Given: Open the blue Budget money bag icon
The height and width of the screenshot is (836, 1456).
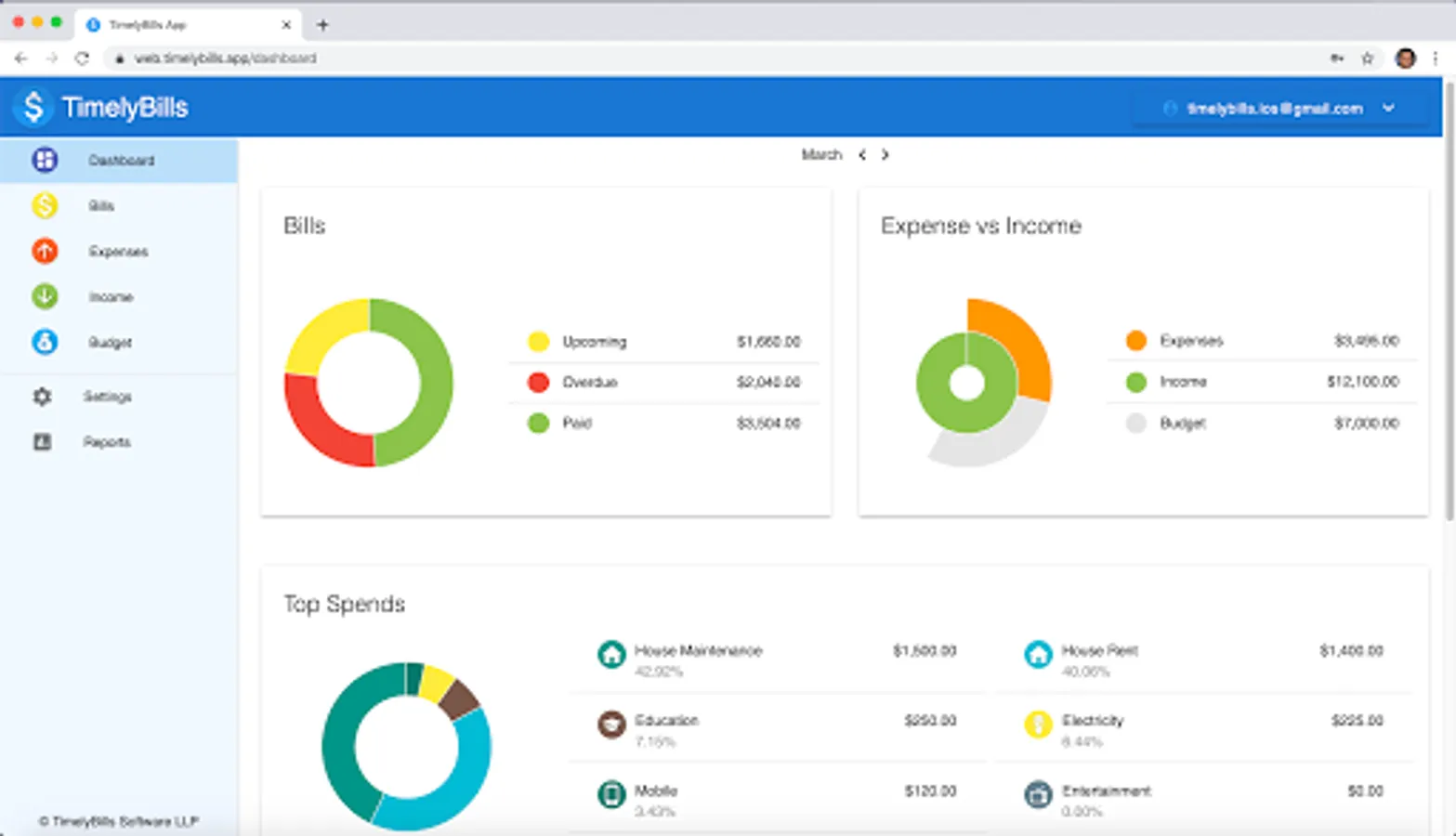Looking at the screenshot, I should [45, 342].
